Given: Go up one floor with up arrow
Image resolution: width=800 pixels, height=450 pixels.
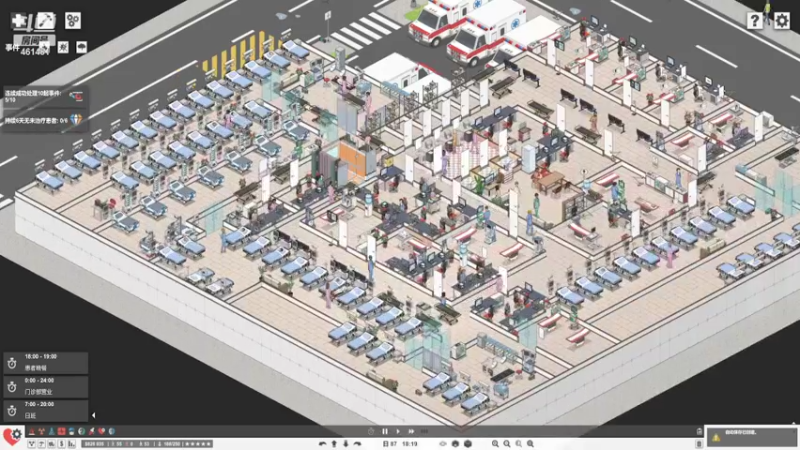Looking at the screenshot, I should [x=334, y=444].
